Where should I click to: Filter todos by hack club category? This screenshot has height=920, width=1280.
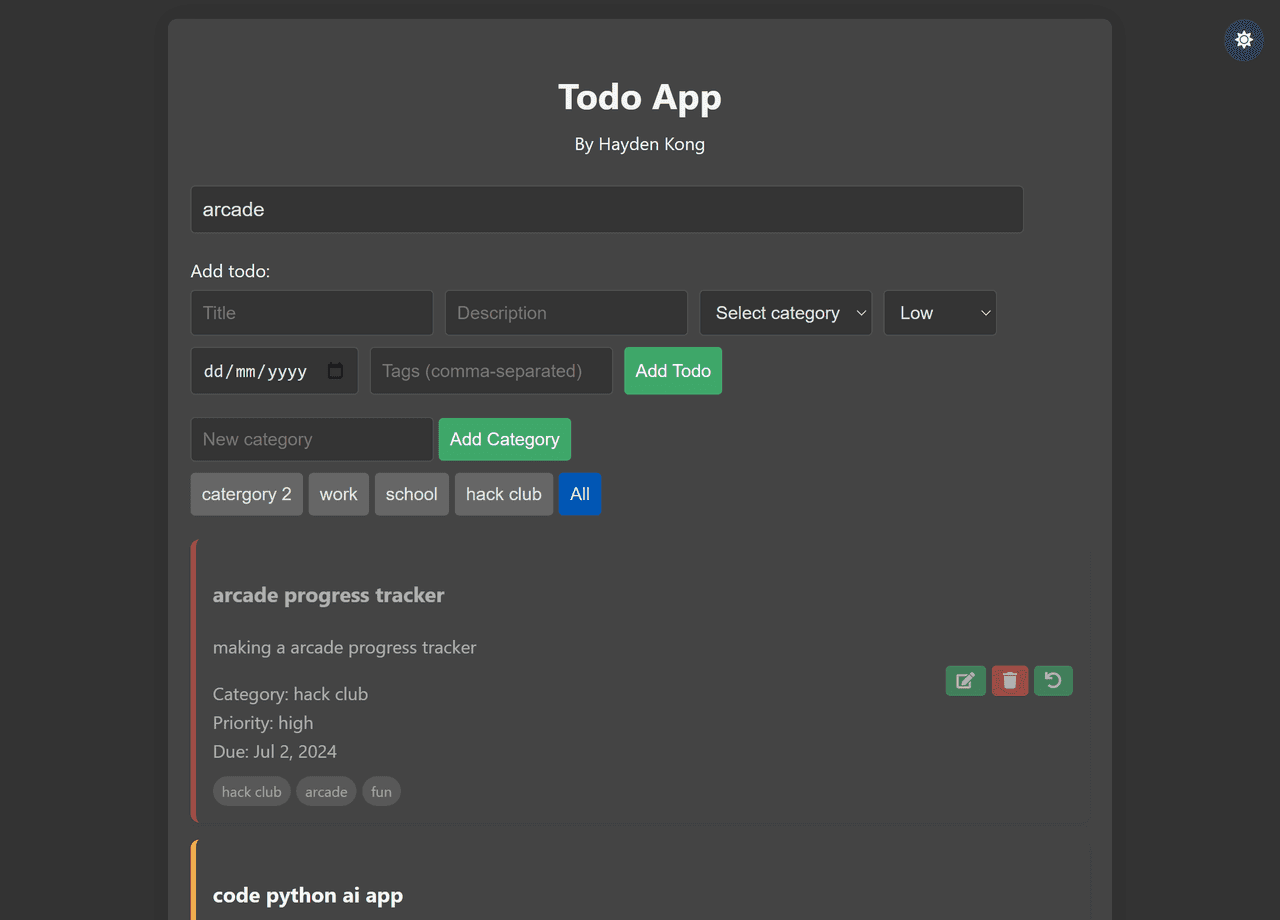click(503, 494)
